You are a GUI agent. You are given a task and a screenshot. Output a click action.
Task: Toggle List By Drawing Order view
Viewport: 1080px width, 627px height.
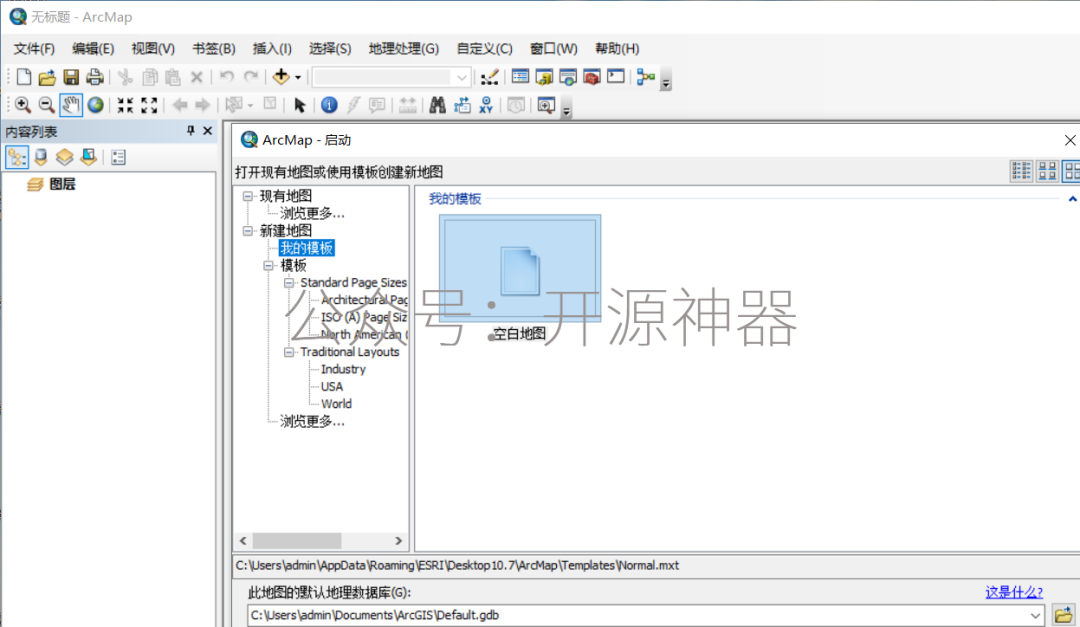(x=17, y=157)
